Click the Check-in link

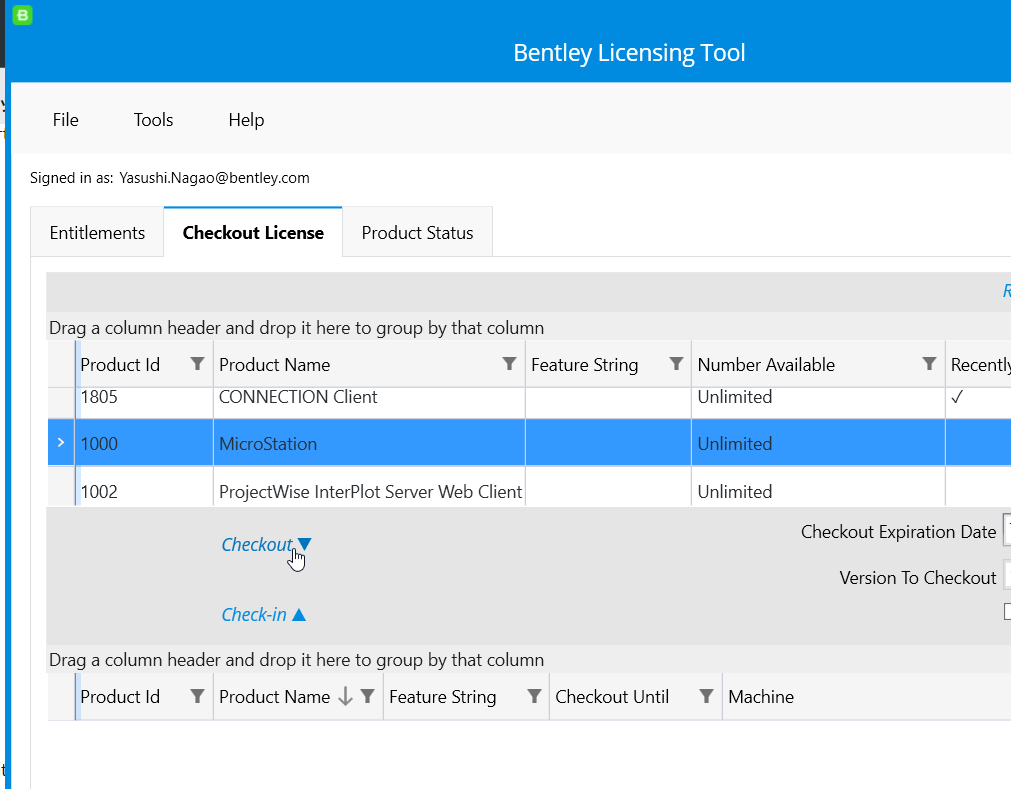point(264,615)
